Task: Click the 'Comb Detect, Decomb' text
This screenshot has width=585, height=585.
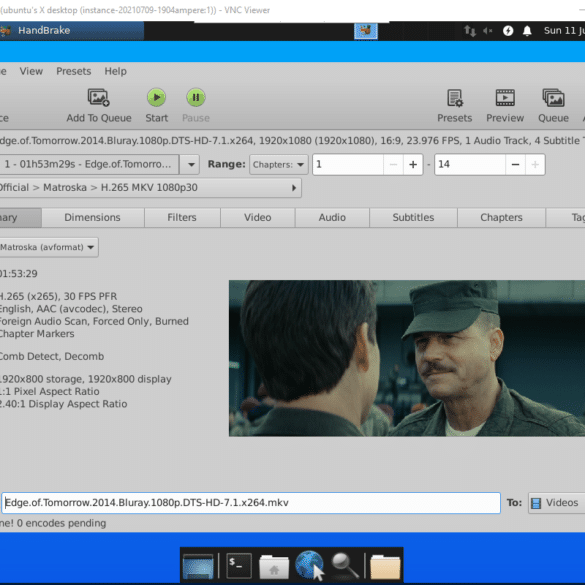Action: pyautogui.click(x=51, y=356)
